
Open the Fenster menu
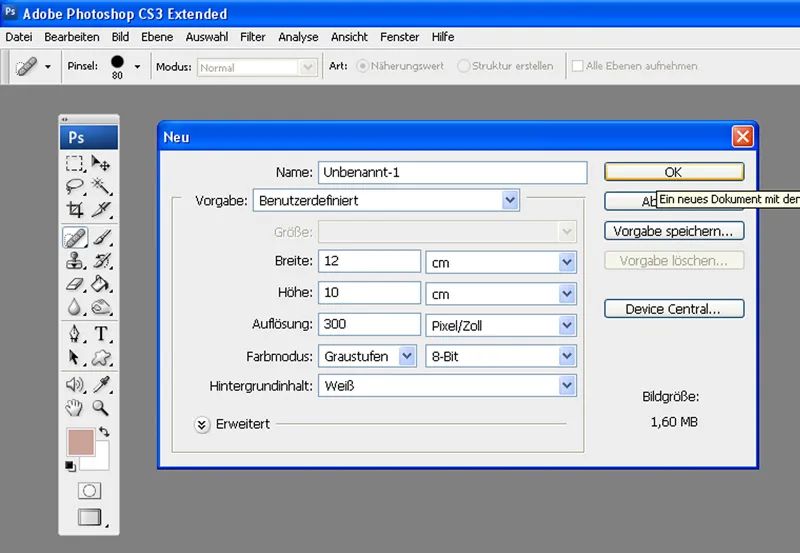[x=399, y=37]
